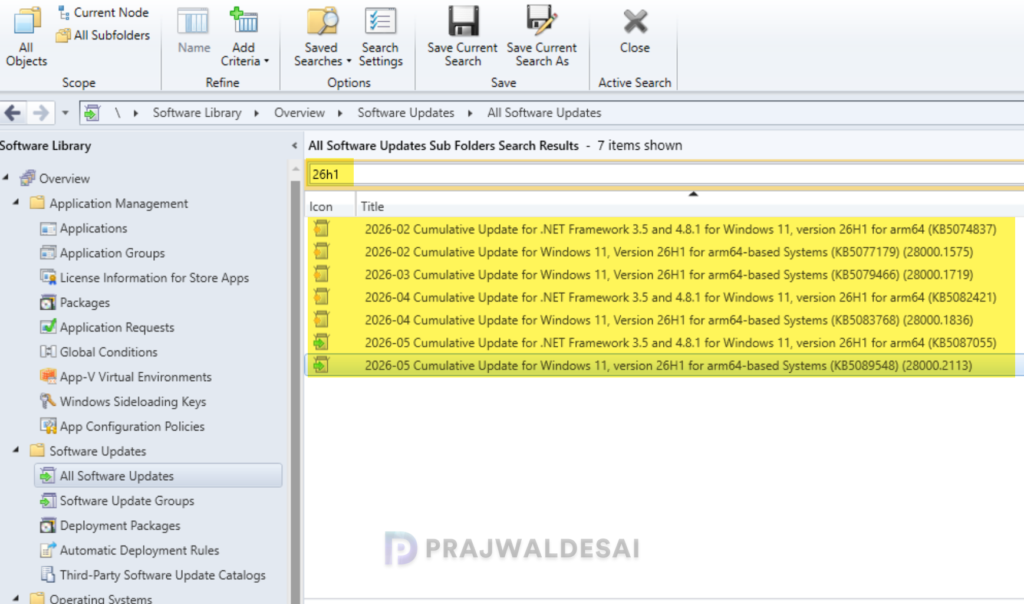
Task: Expand the breadcrumb arrow after Software Library
Action: click(x=257, y=113)
